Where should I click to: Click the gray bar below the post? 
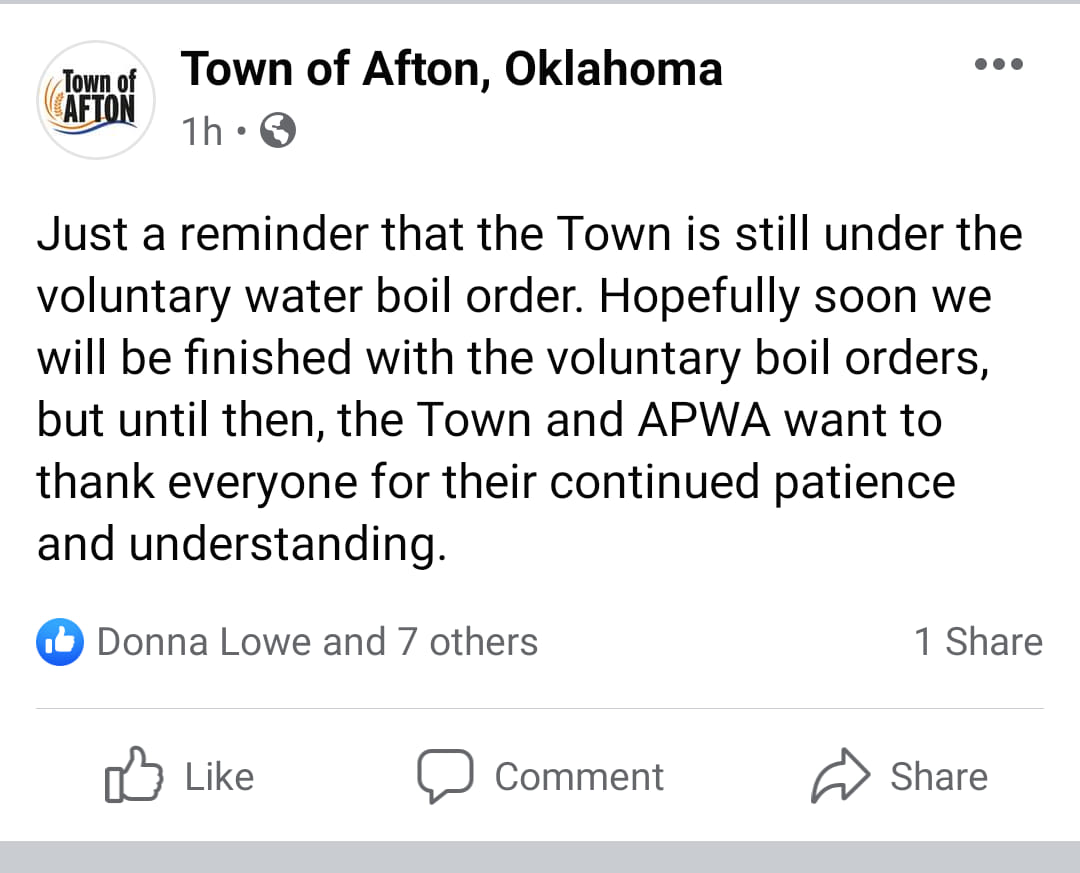coord(540,856)
